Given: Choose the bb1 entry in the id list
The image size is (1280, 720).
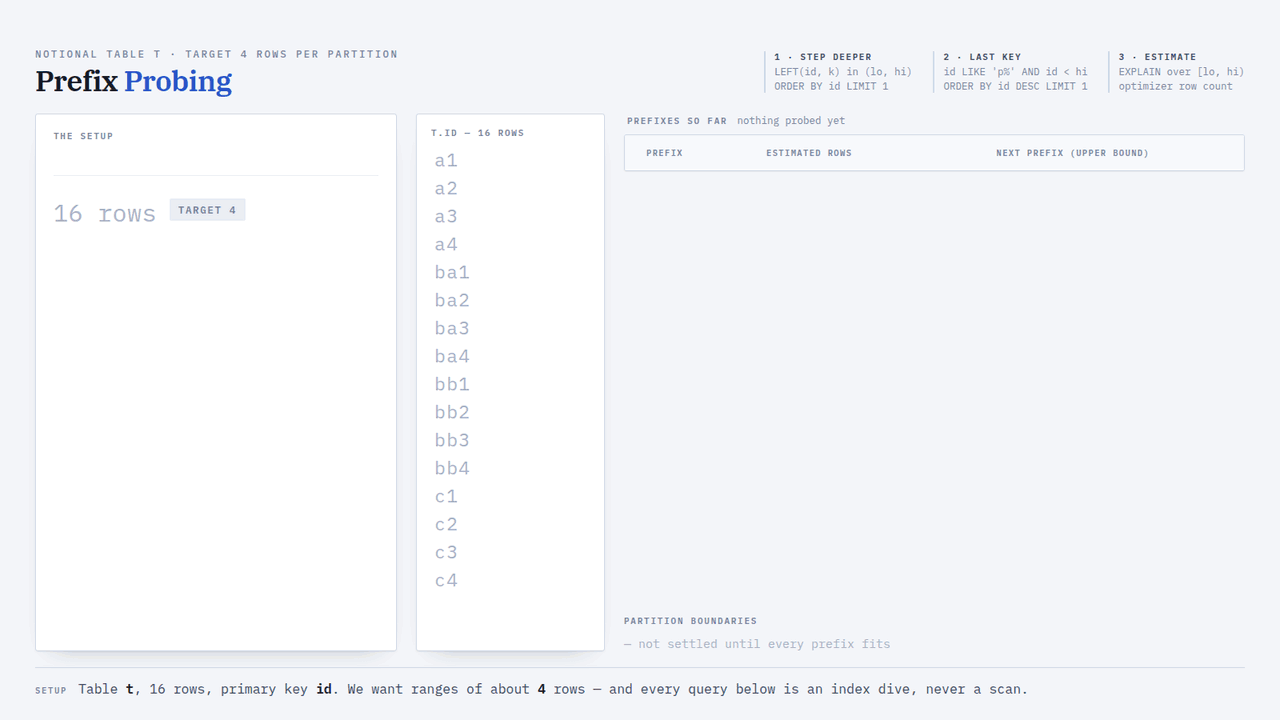Looking at the screenshot, I should 452,384.
